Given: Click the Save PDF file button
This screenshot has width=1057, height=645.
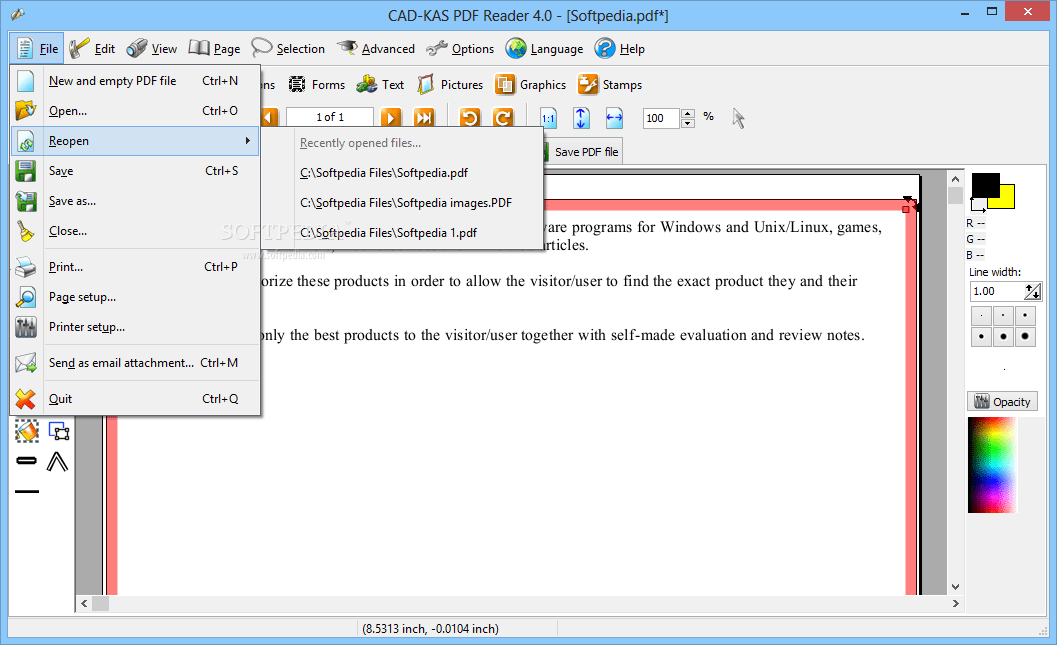Looking at the screenshot, I should click(583, 152).
